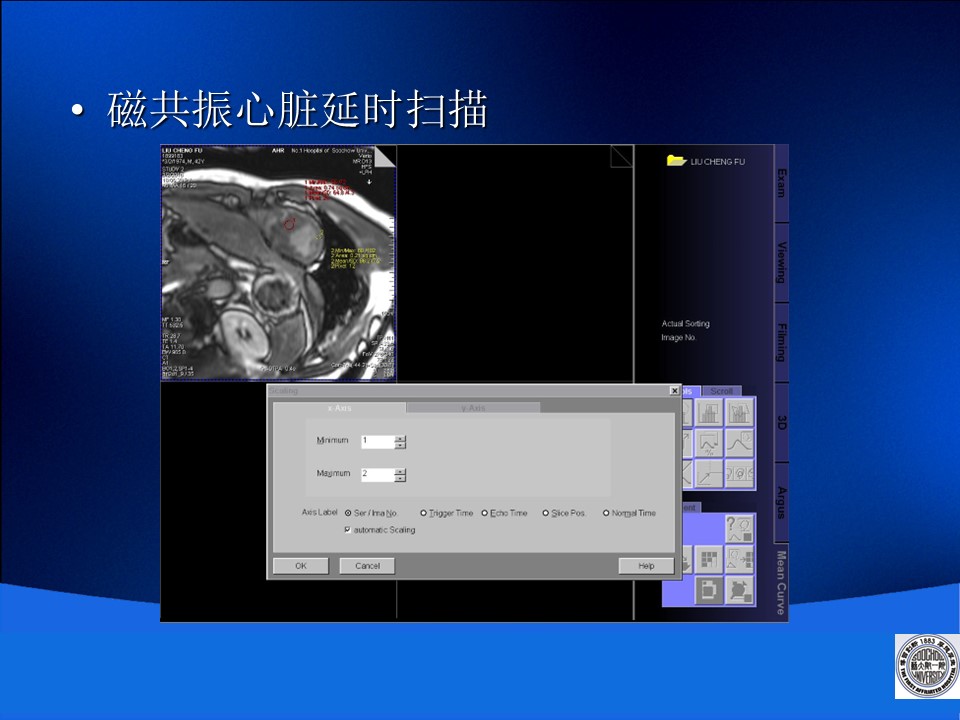Click the histogram evaluation tool icon

708,412
